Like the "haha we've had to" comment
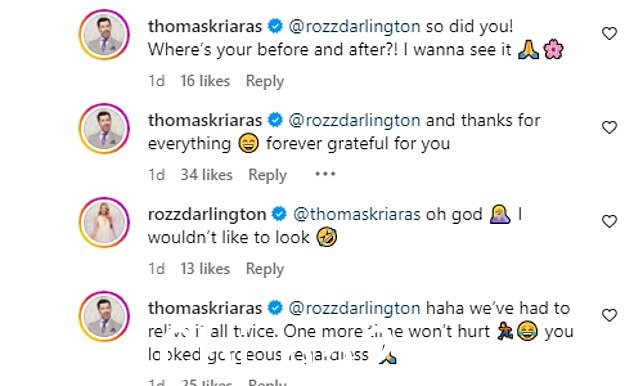The image size is (634, 386). point(609,315)
